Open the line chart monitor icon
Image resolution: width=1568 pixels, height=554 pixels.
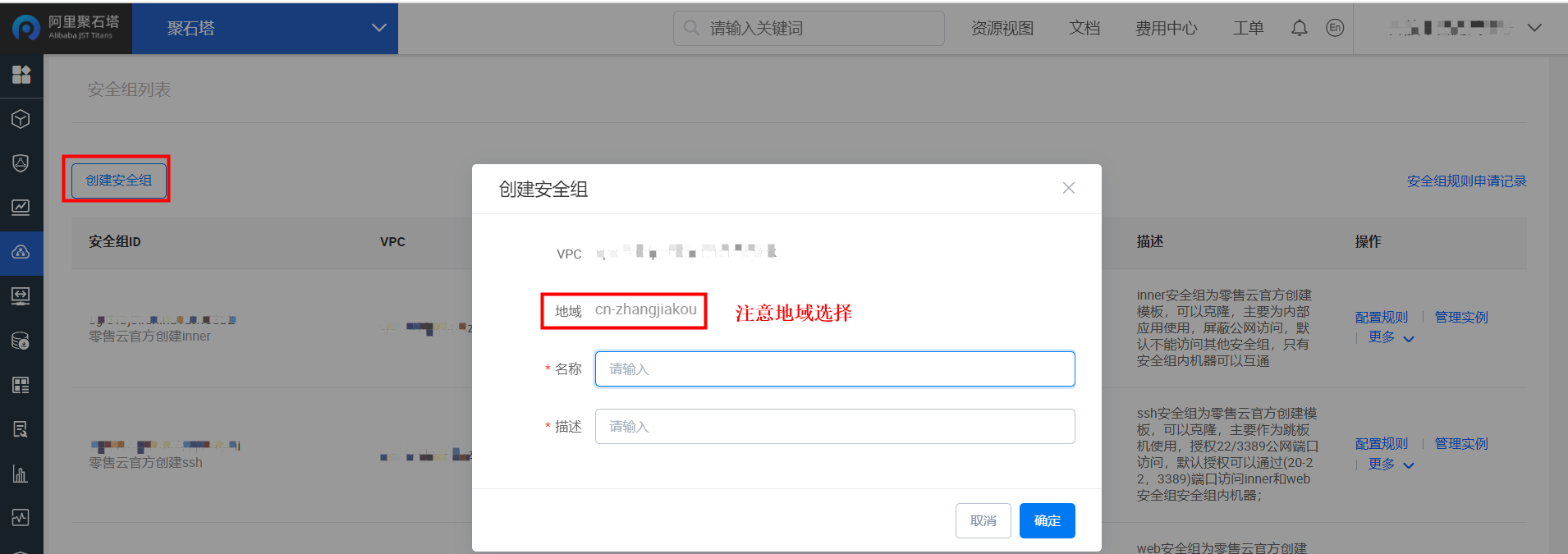click(21, 208)
